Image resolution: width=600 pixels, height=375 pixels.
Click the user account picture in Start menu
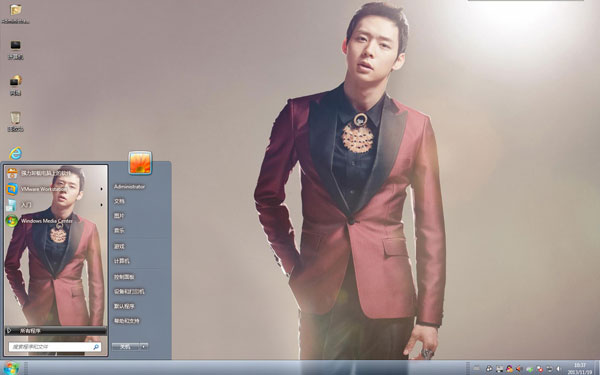[140, 163]
